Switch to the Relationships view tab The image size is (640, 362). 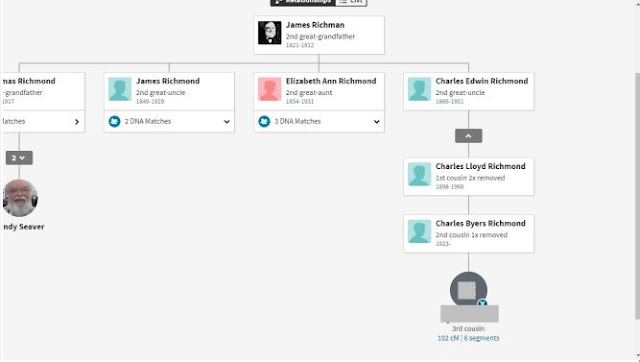click(302, 2)
